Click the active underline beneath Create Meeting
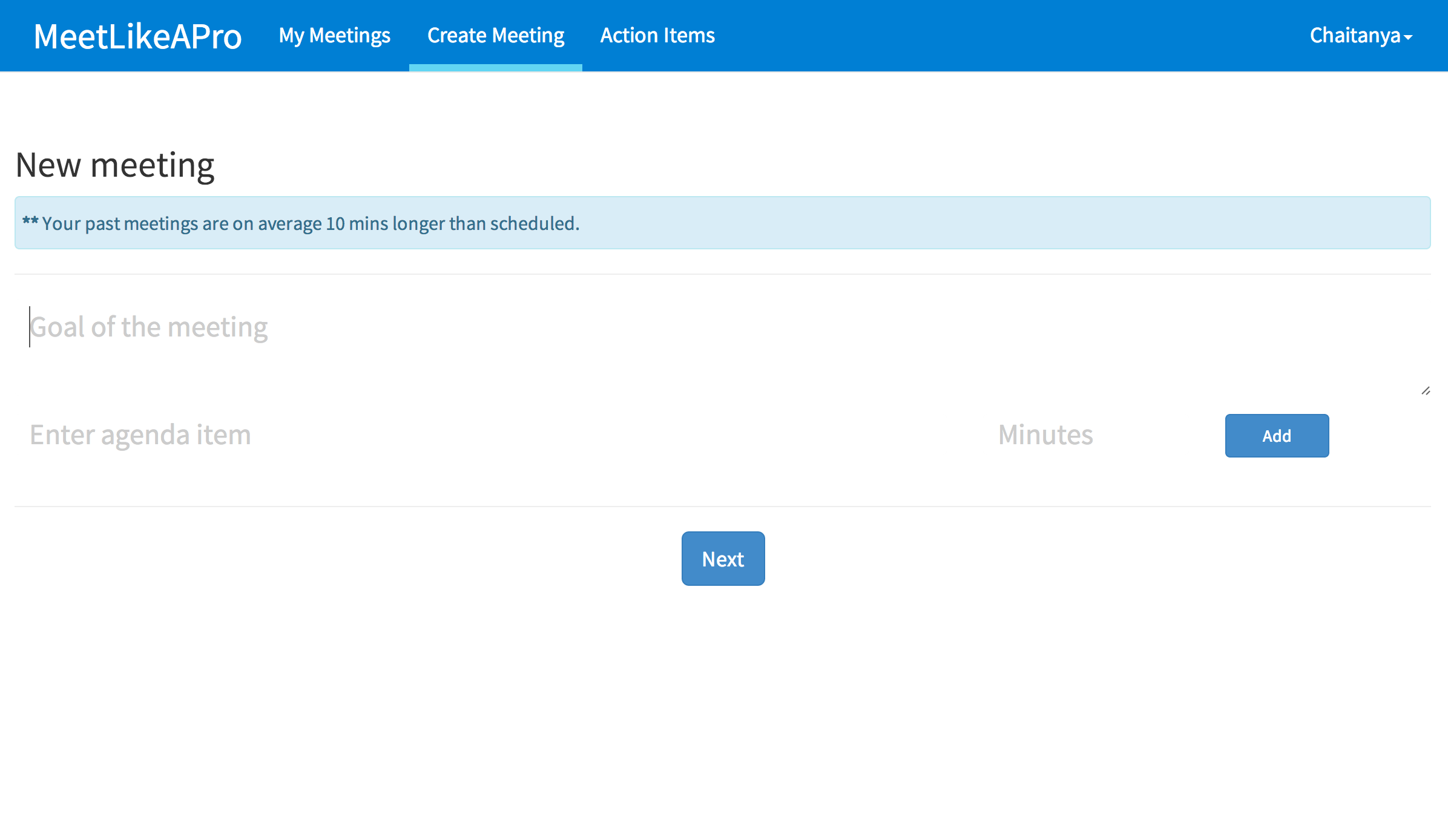 (495, 68)
